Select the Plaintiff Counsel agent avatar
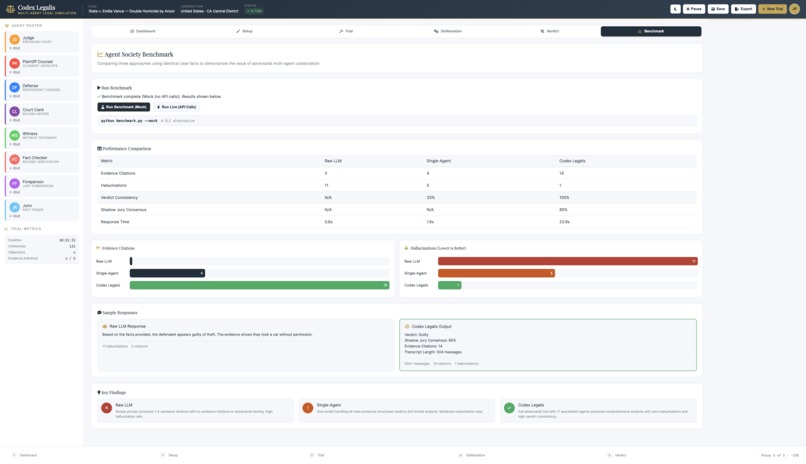The height and width of the screenshot is (464, 806). [14, 63]
